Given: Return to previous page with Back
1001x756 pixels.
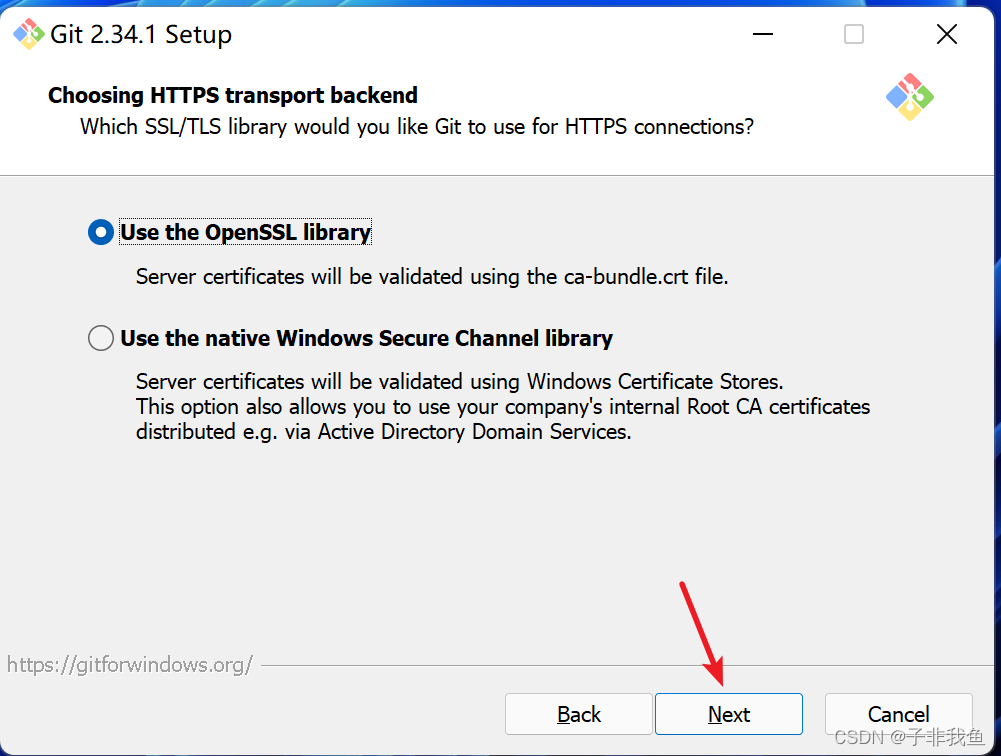Looking at the screenshot, I should tap(578, 714).
